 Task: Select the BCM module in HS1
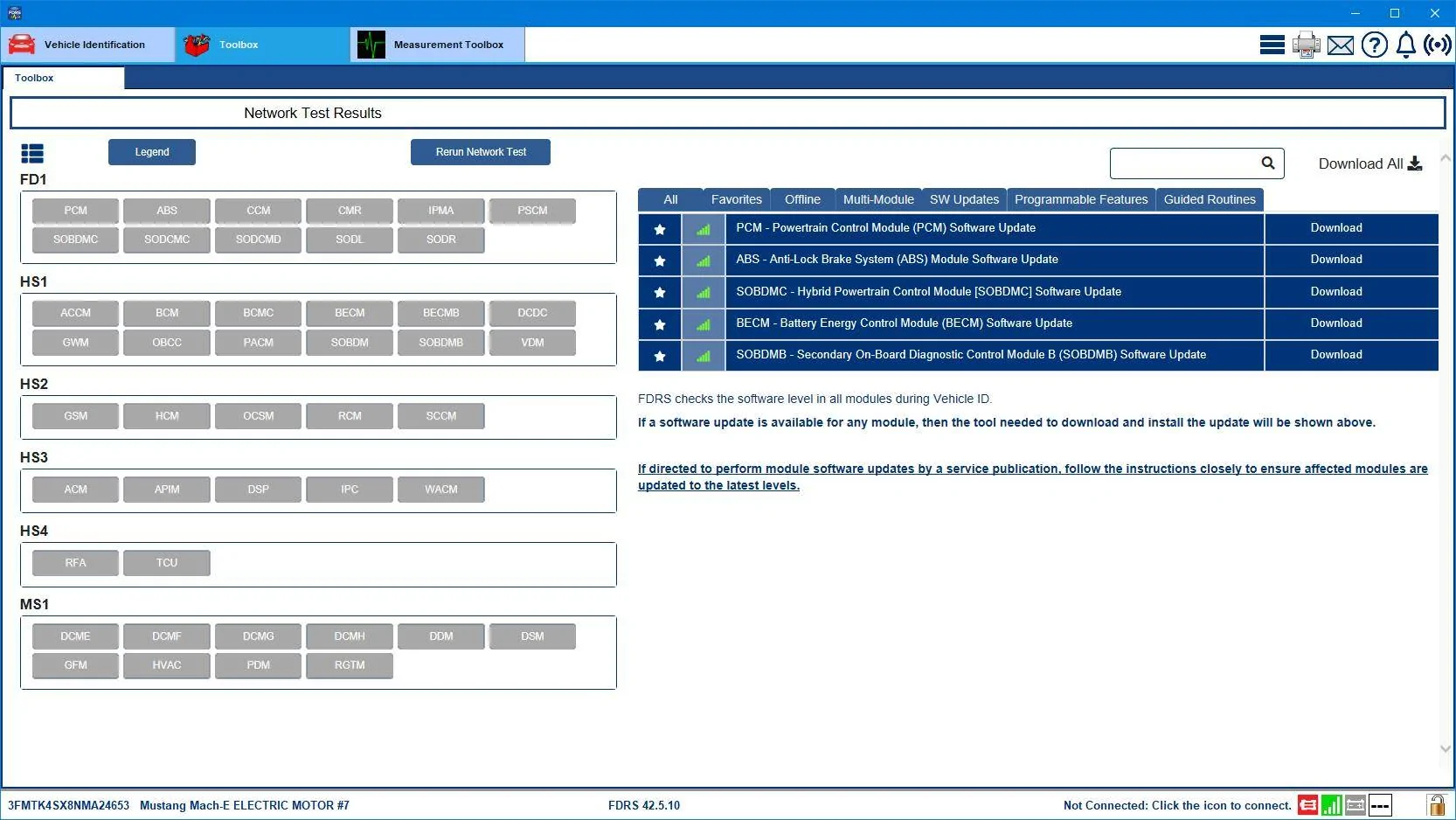[167, 313]
